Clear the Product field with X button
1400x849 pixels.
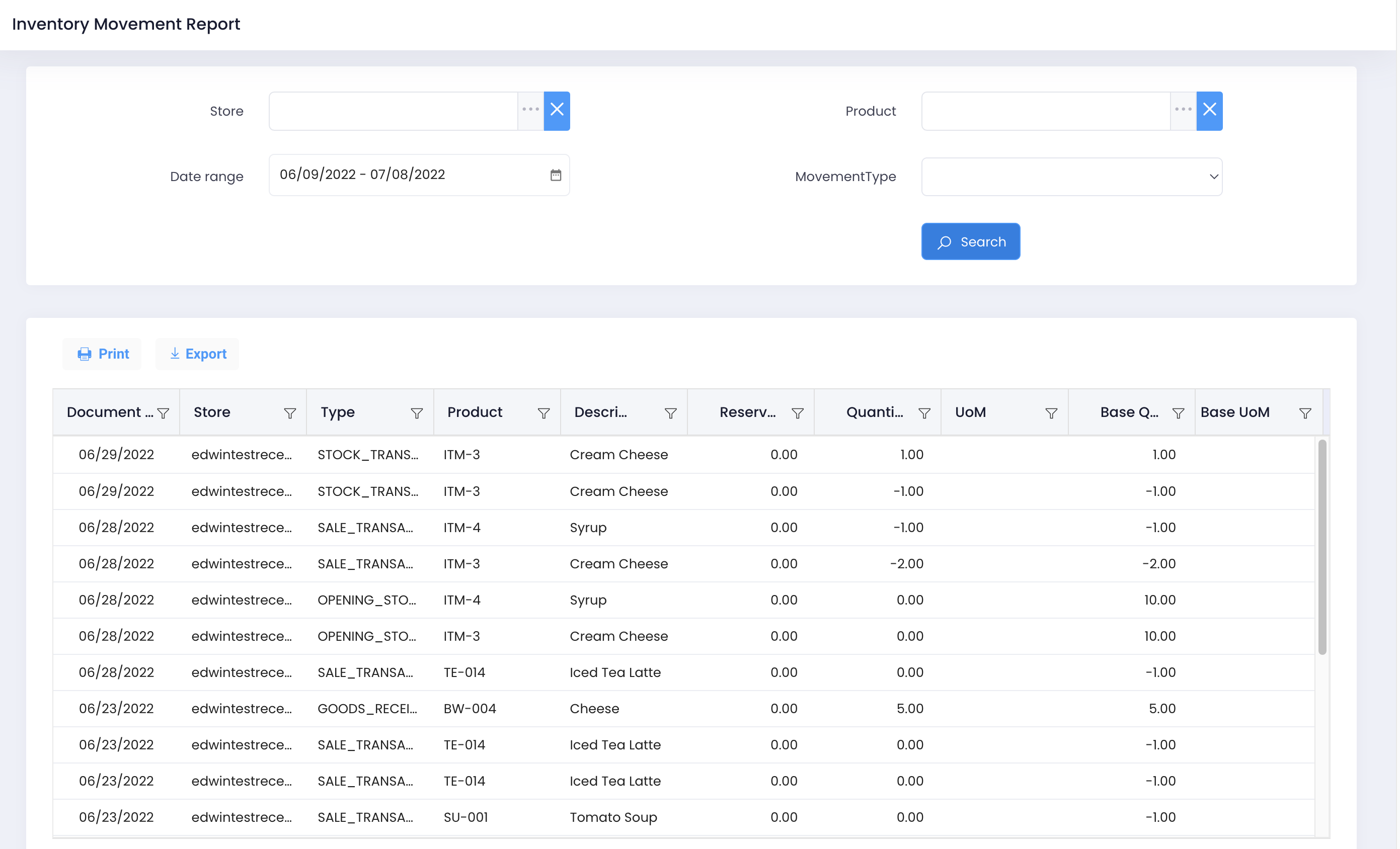[1209, 111]
